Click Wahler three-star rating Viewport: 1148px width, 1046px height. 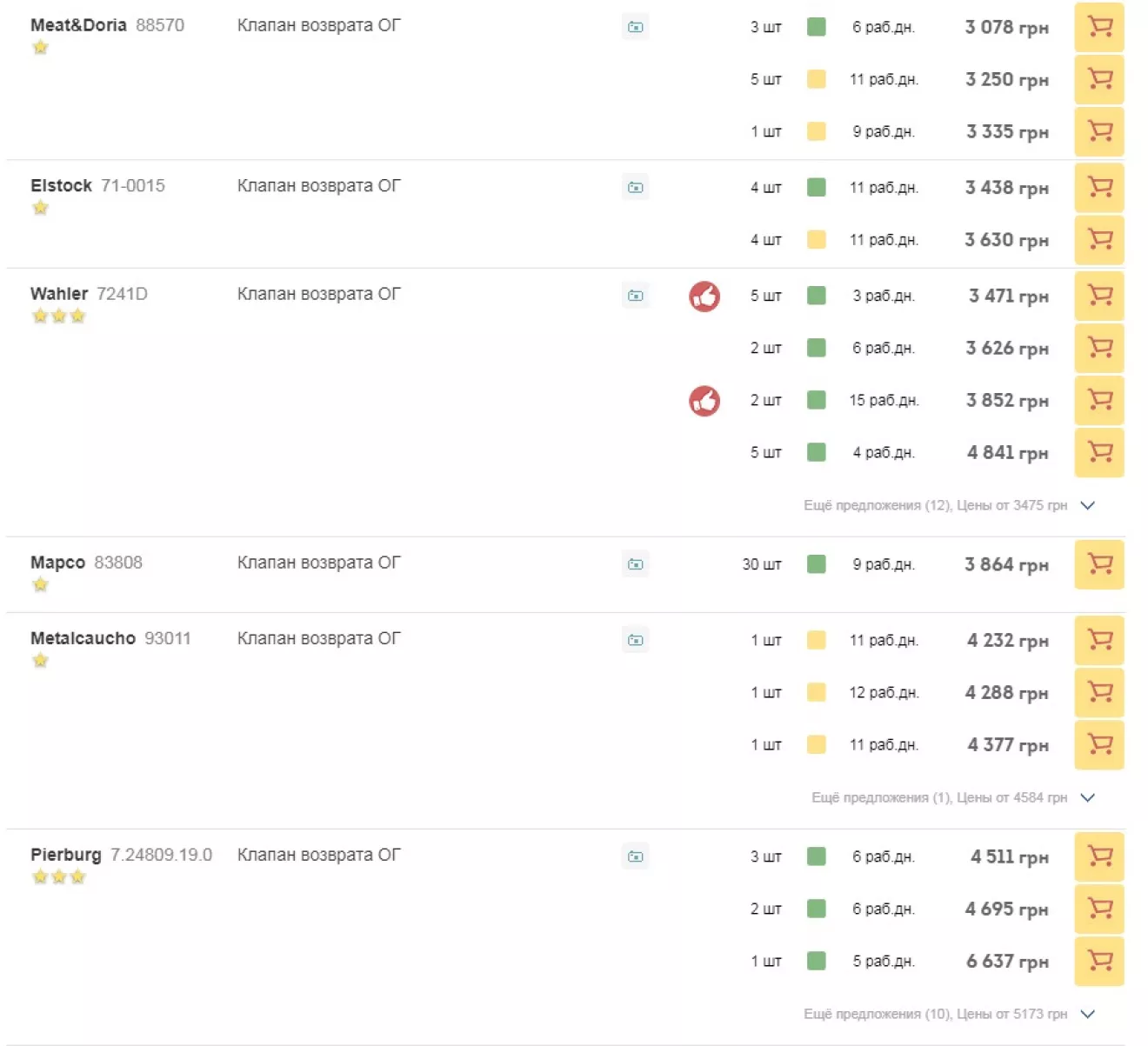click(x=59, y=316)
